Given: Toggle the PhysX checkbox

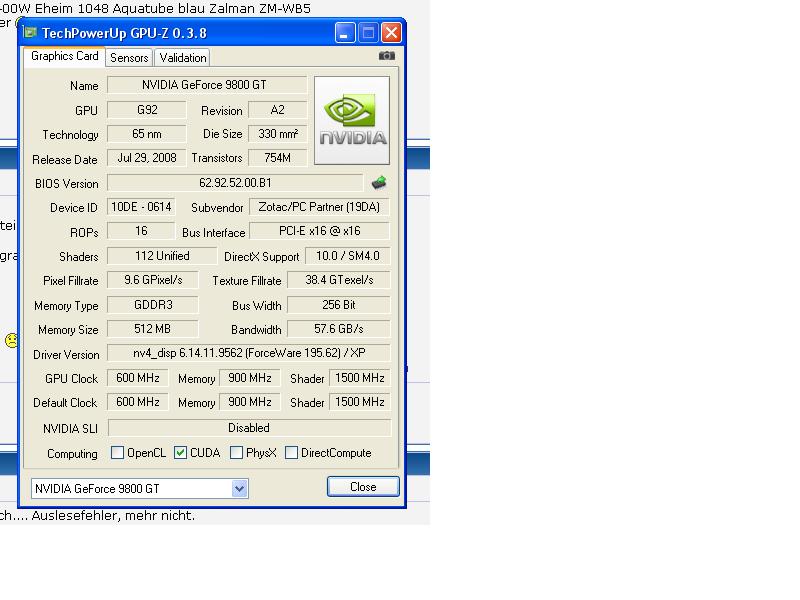Looking at the screenshot, I should [236, 453].
